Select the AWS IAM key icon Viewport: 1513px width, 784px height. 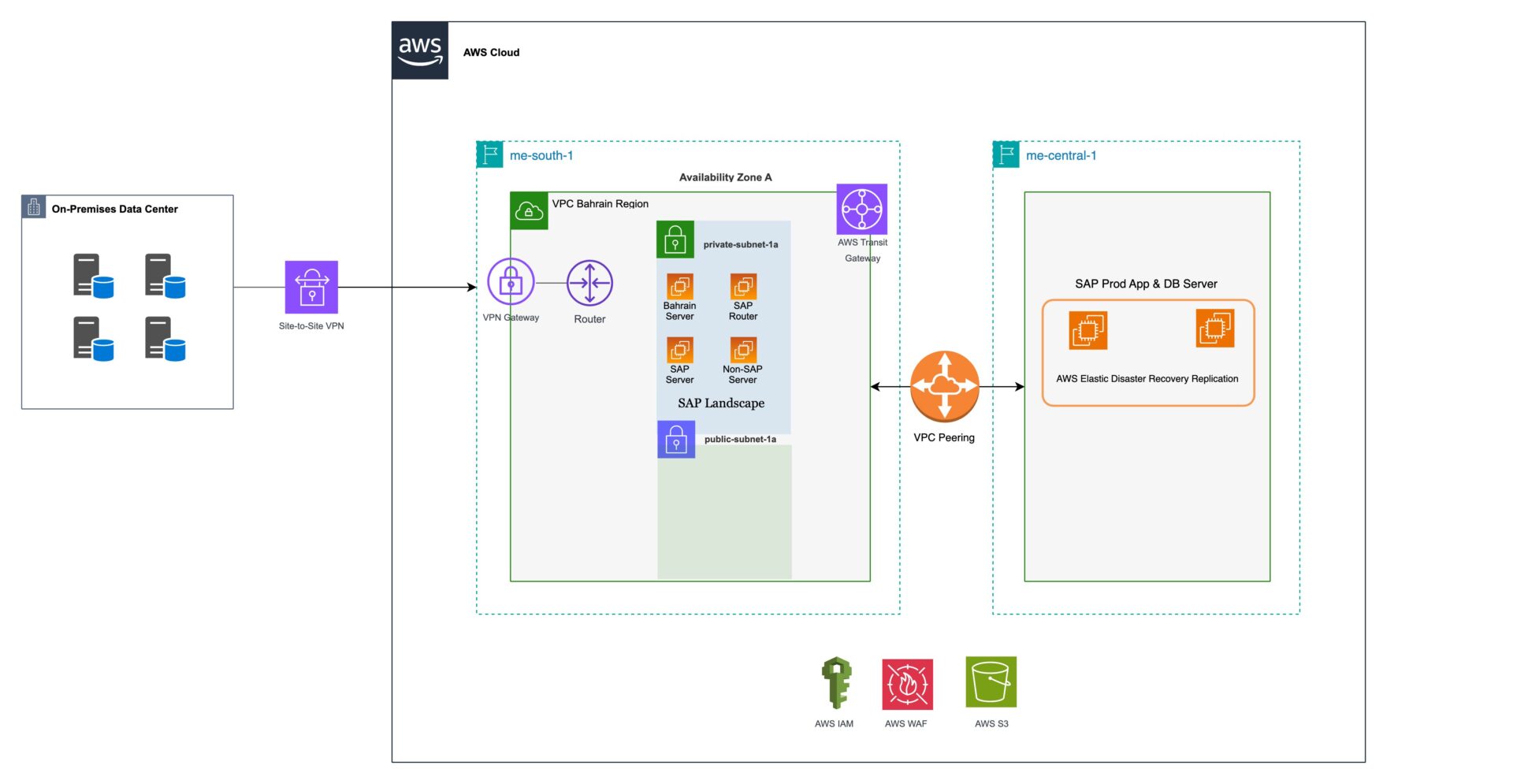click(835, 682)
